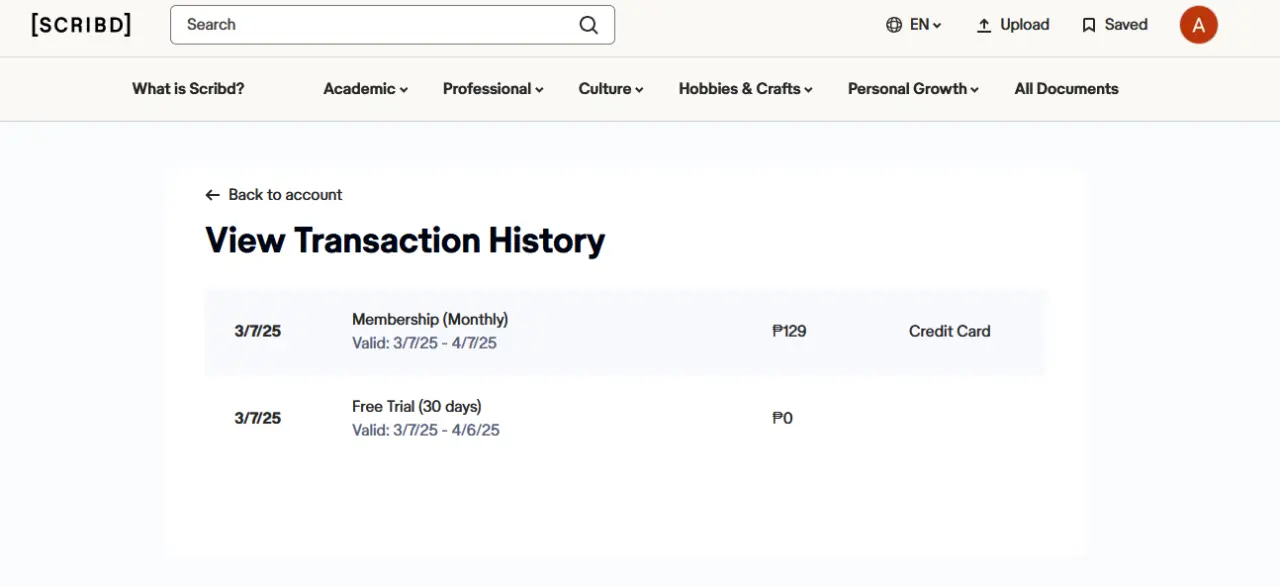Select the Membership (Monthly) transaction row
The image size is (1280, 587).
click(625, 332)
